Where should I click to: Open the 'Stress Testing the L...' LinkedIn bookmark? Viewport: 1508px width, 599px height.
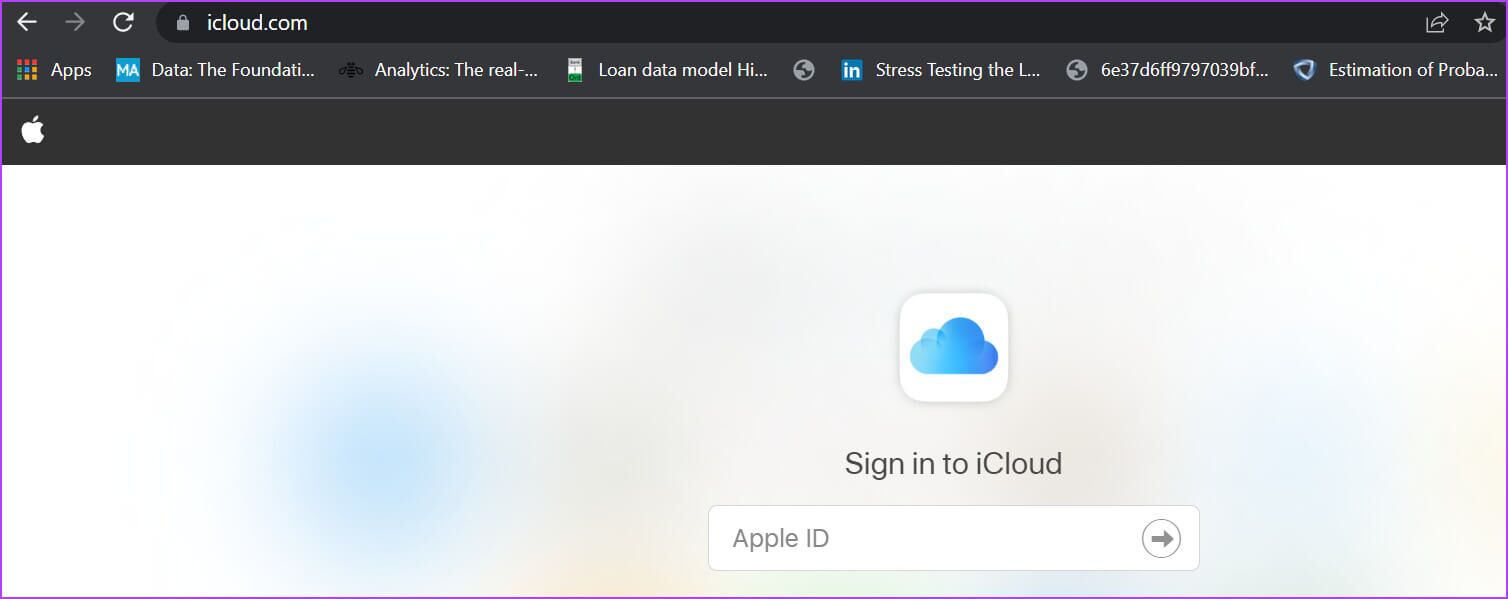tap(941, 70)
